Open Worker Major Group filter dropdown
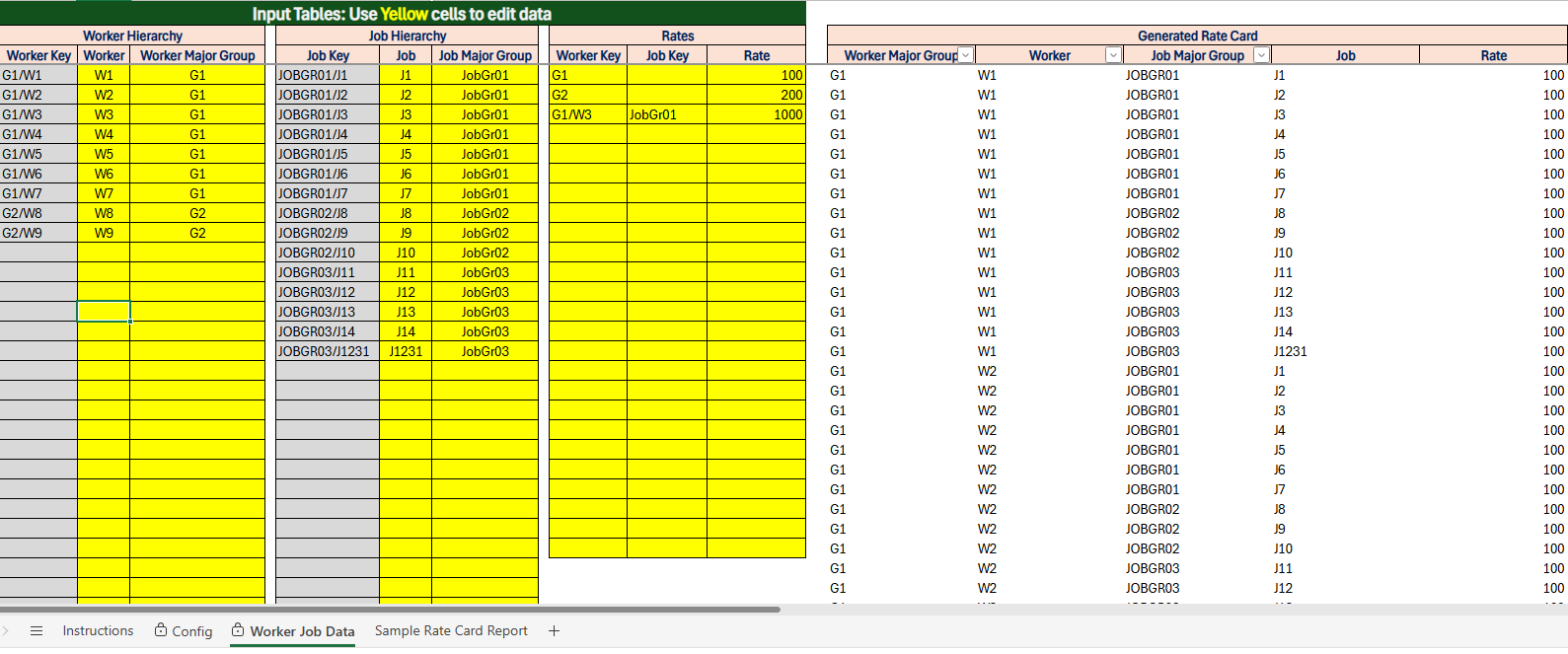This screenshot has width=1568, height=654. pos(966,55)
